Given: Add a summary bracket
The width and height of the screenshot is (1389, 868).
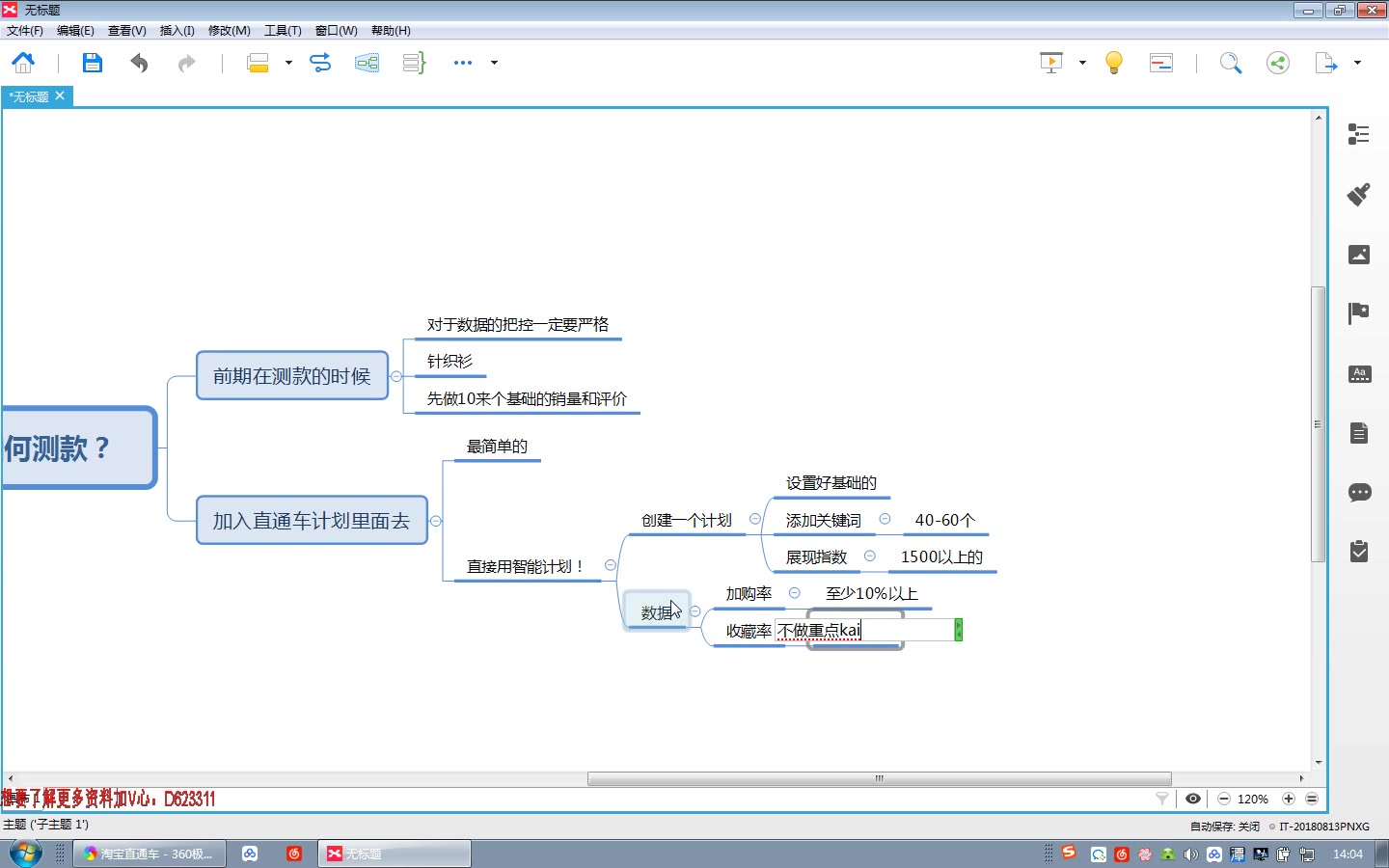Looking at the screenshot, I should coord(414,63).
